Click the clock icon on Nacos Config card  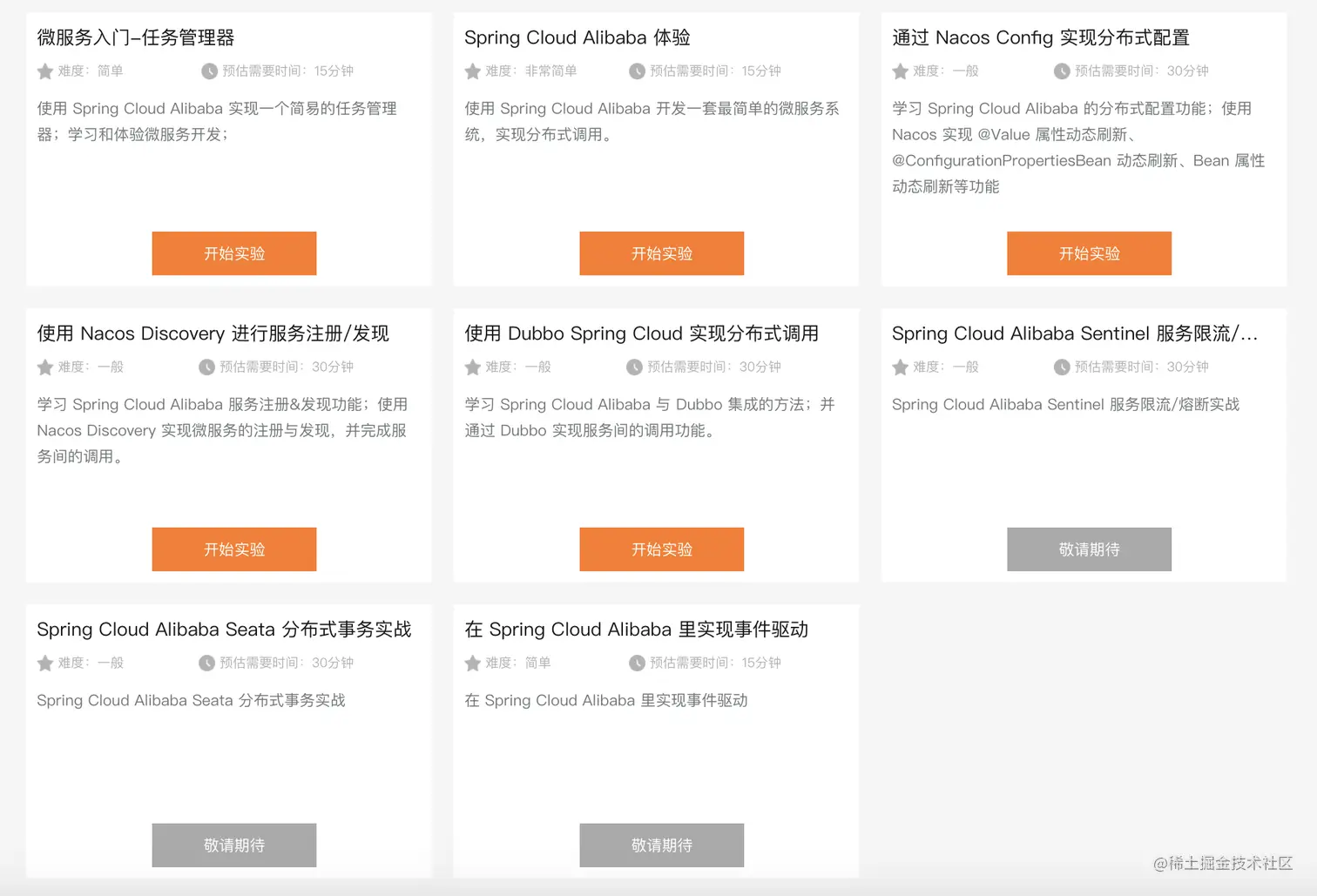(1062, 71)
